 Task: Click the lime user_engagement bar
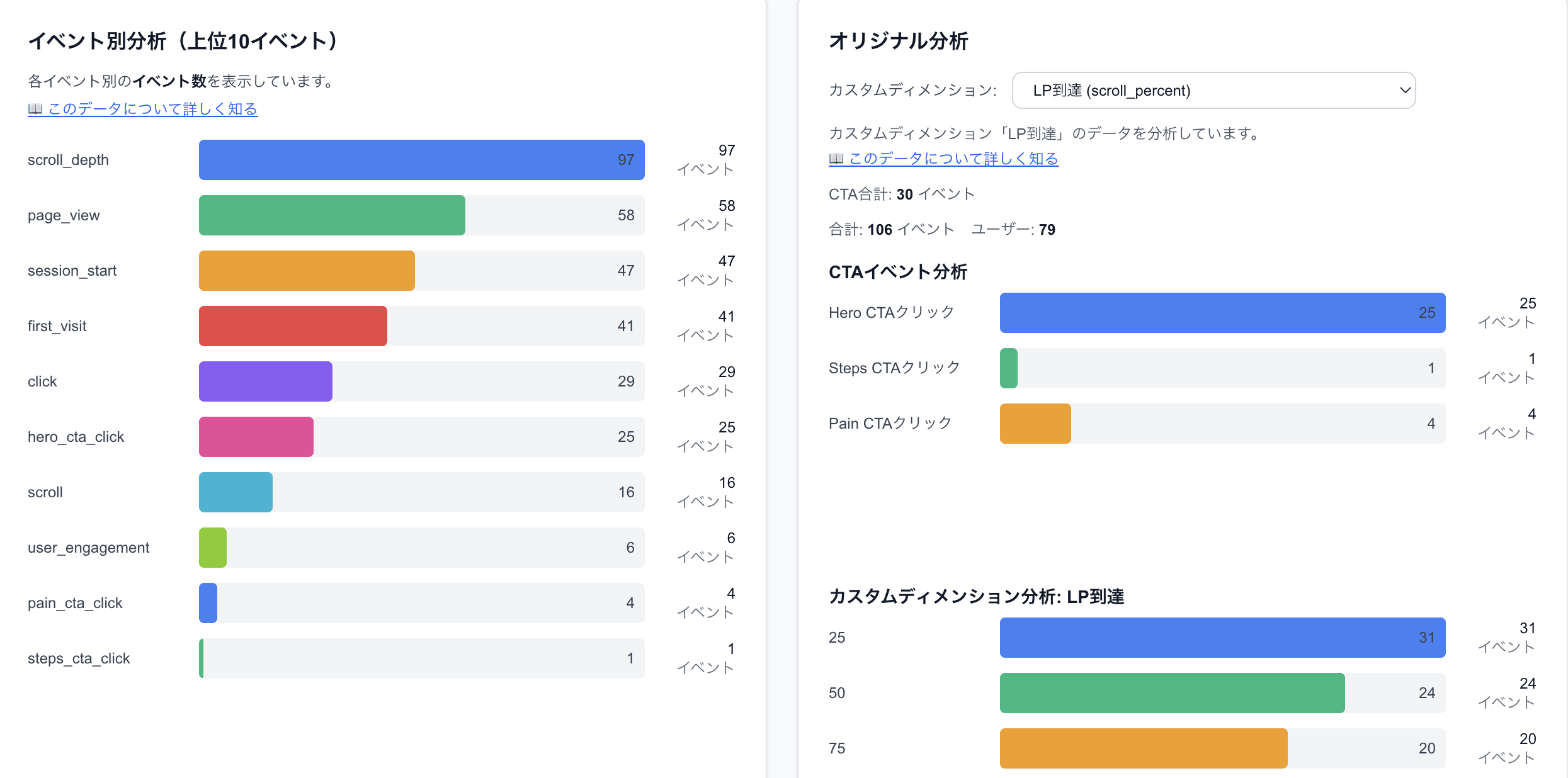(x=213, y=548)
